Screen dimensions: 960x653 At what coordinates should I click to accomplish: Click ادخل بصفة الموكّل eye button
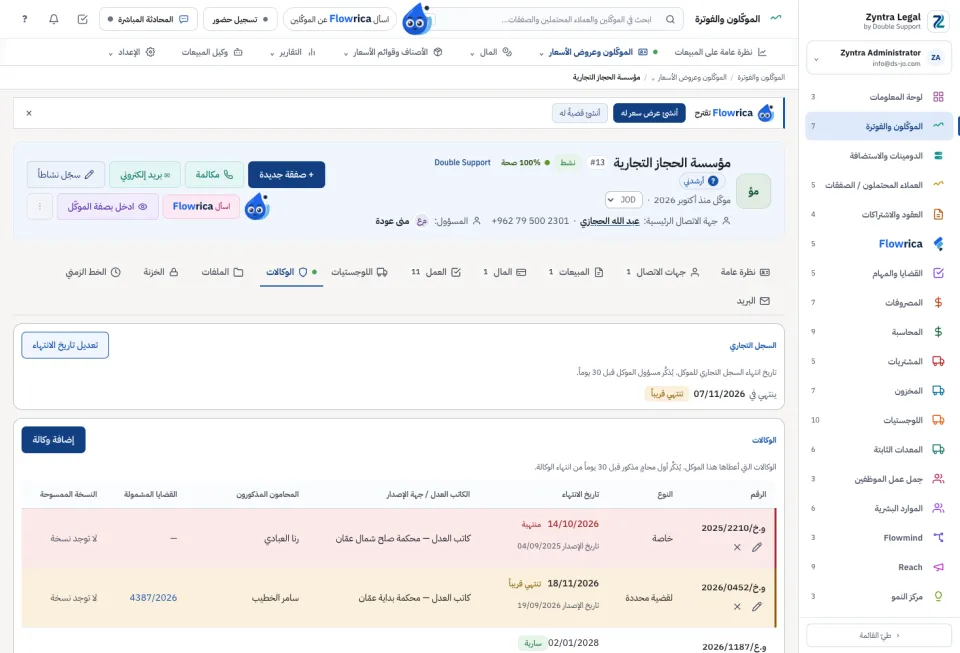coord(108,207)
